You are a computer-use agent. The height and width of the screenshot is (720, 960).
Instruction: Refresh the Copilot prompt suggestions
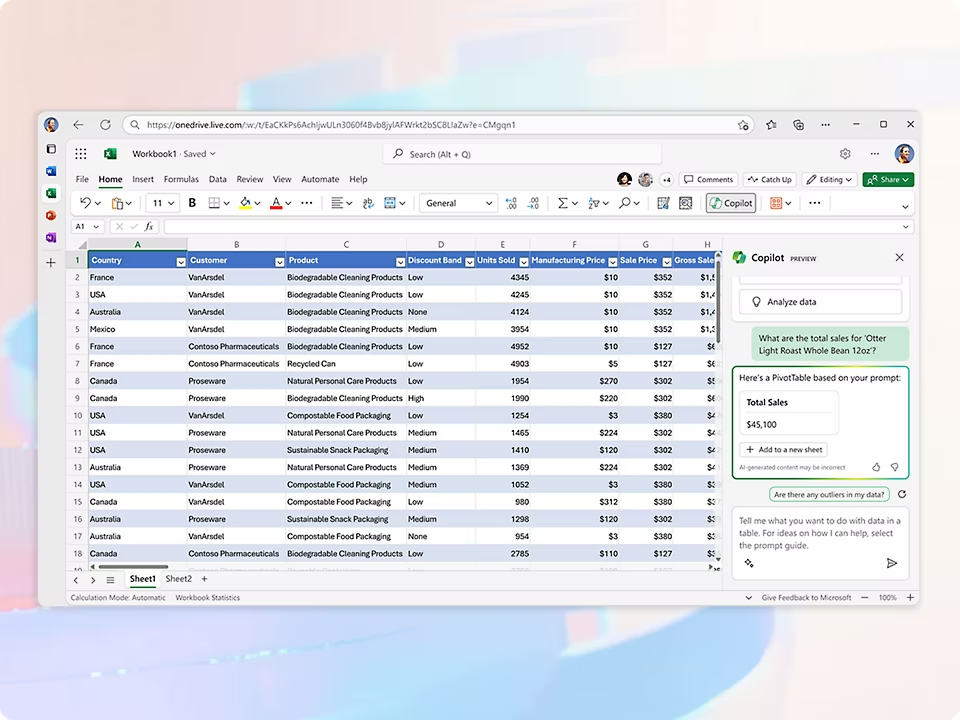coord(902,494)
